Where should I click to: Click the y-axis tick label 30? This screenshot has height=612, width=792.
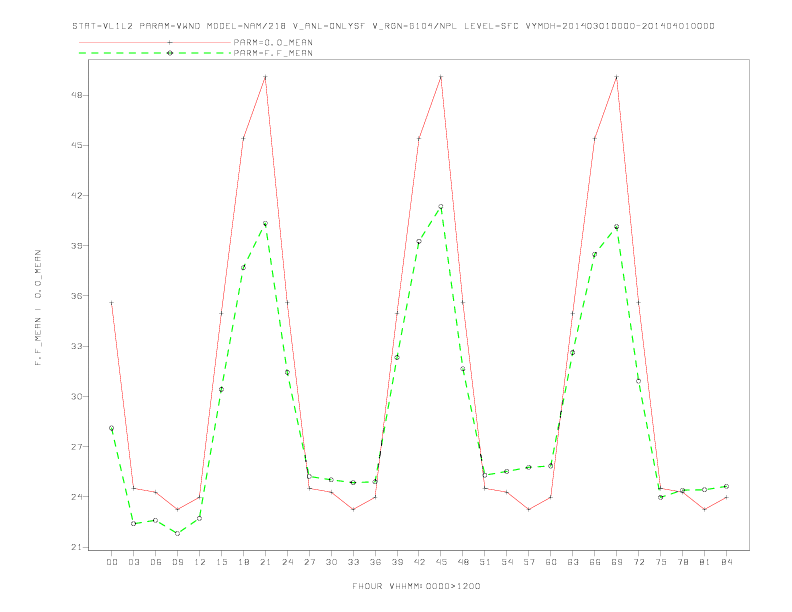point(76,396)
